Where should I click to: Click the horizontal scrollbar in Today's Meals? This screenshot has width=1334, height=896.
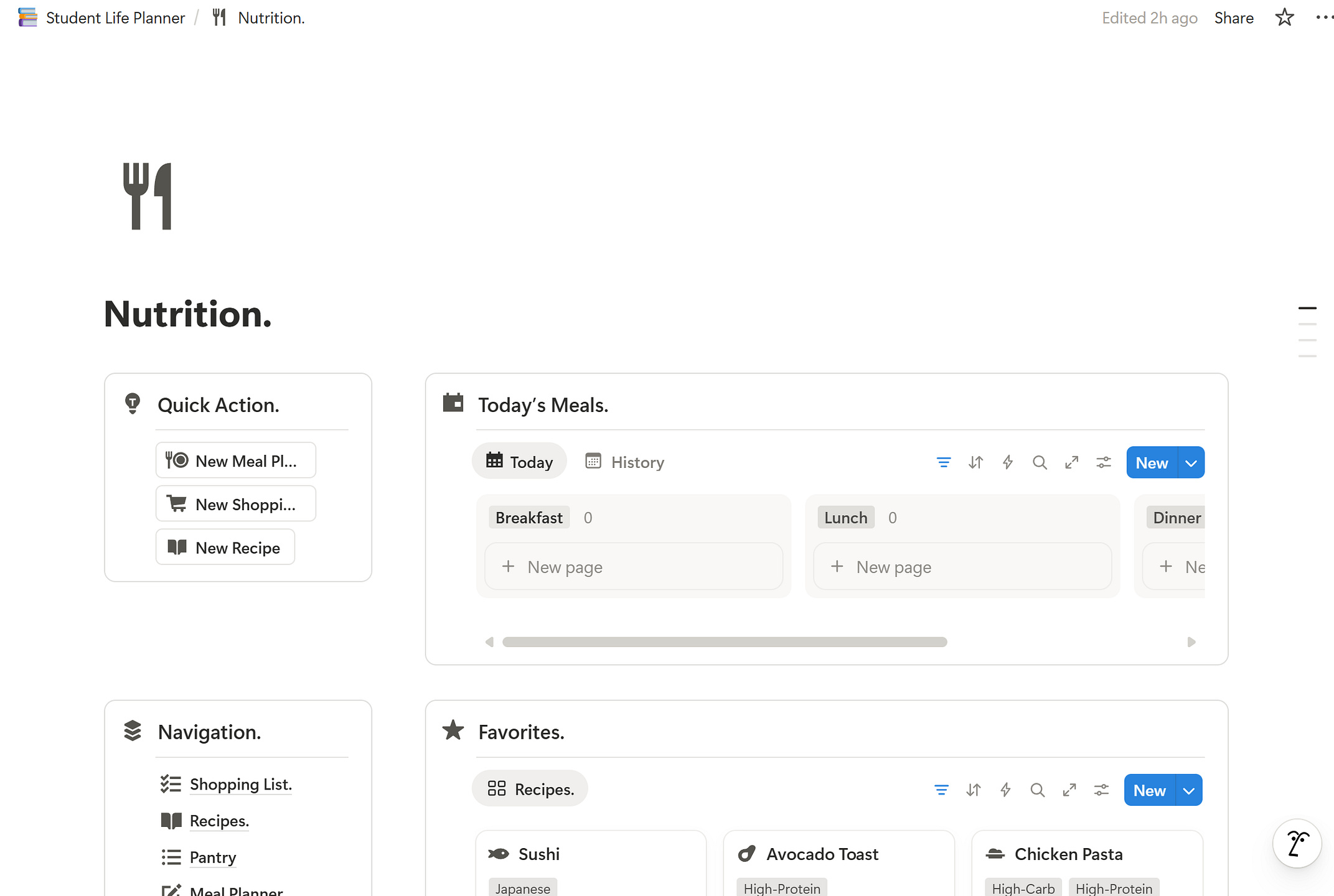(725, 642)
